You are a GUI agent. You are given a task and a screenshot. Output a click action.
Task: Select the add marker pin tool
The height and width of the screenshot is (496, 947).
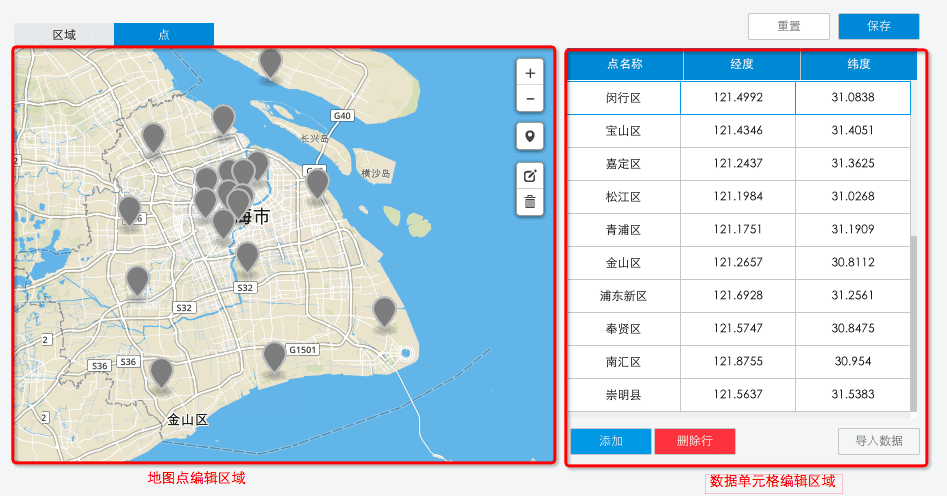[x=530, y=137]
